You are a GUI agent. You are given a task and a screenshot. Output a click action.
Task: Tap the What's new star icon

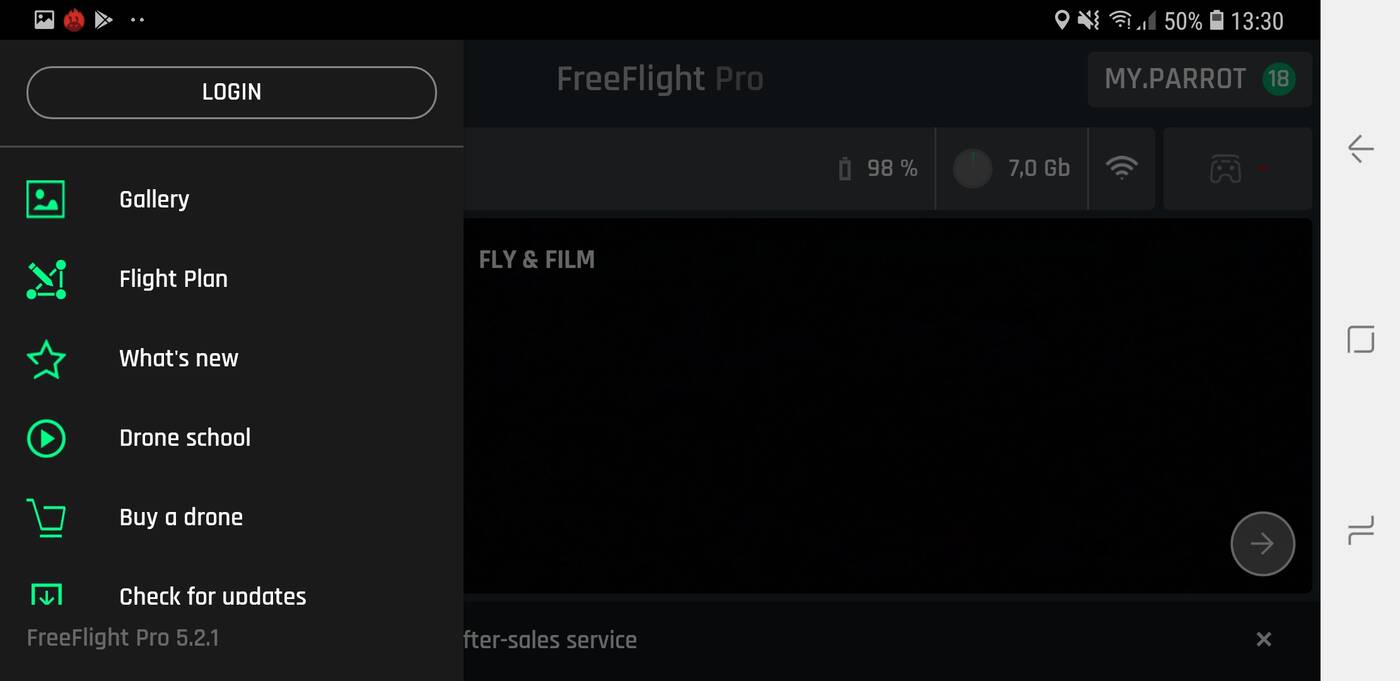coord(46,359)
